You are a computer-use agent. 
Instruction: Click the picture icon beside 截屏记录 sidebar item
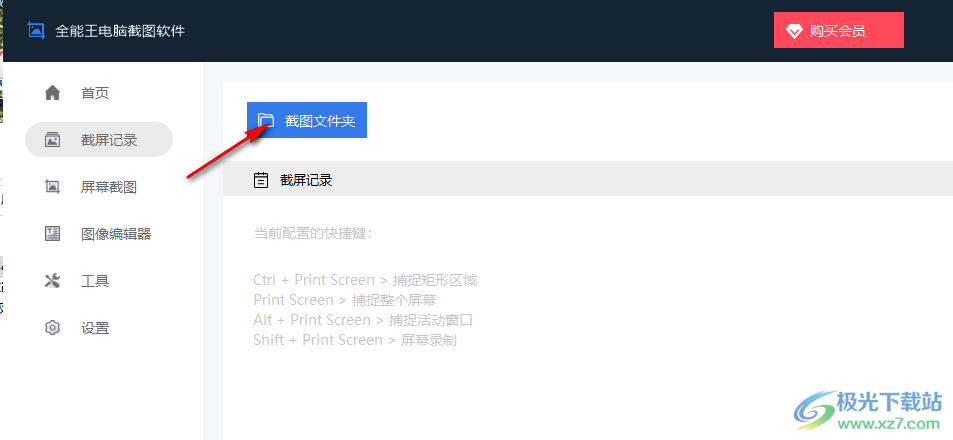pos(53,140)
